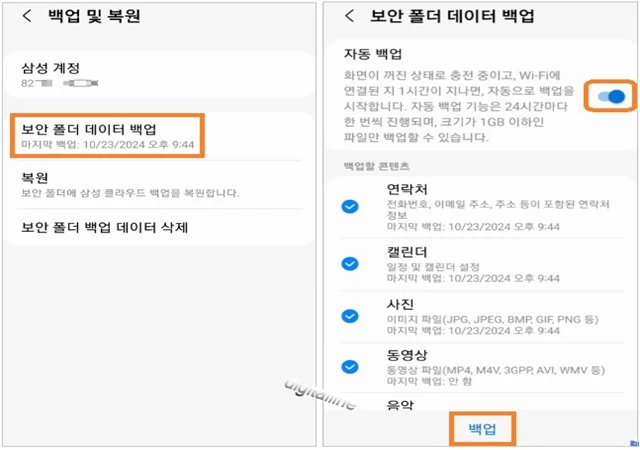This screenshot has width=640, height=450.
Task: Uncheck the 동영상 backup checkbox
Action: point(350,367)
